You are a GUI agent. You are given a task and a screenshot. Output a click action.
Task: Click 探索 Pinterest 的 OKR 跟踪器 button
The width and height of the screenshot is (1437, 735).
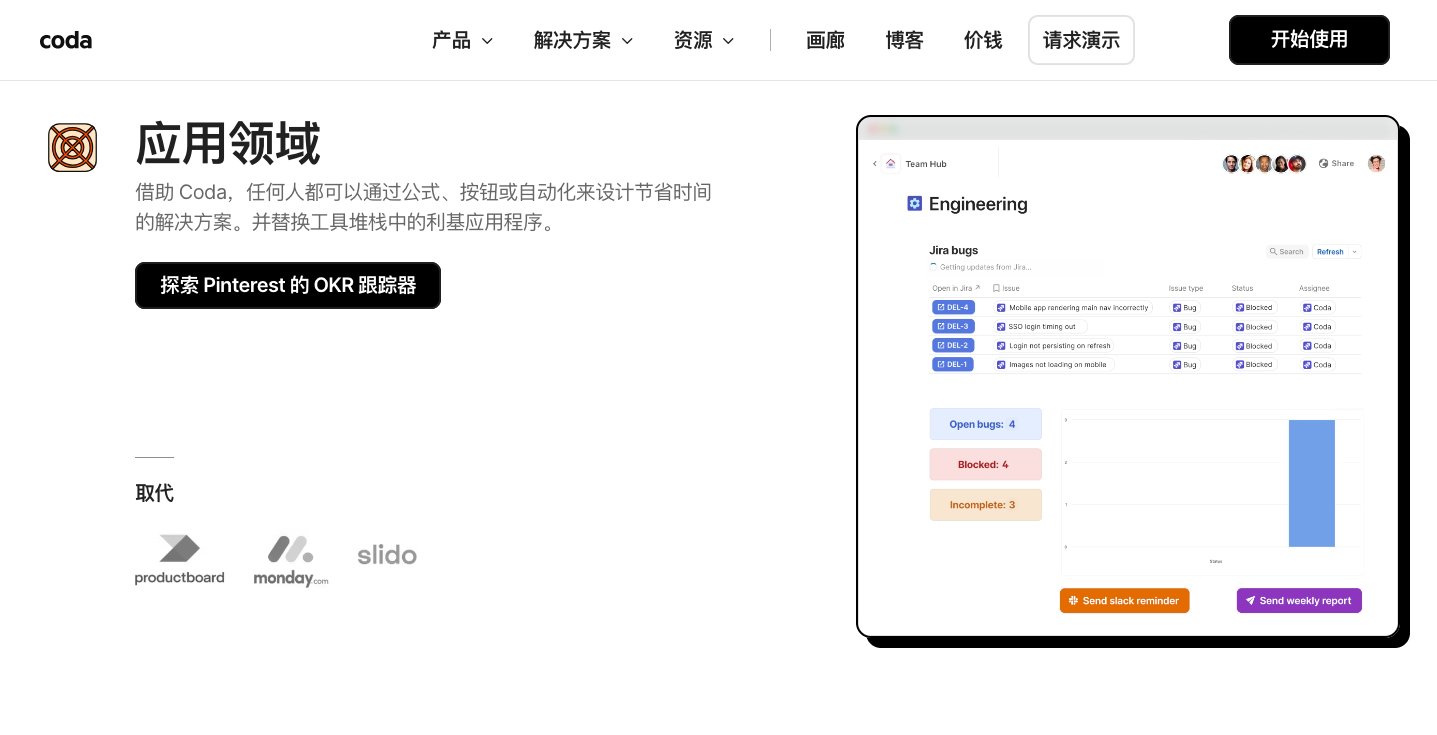288,285
